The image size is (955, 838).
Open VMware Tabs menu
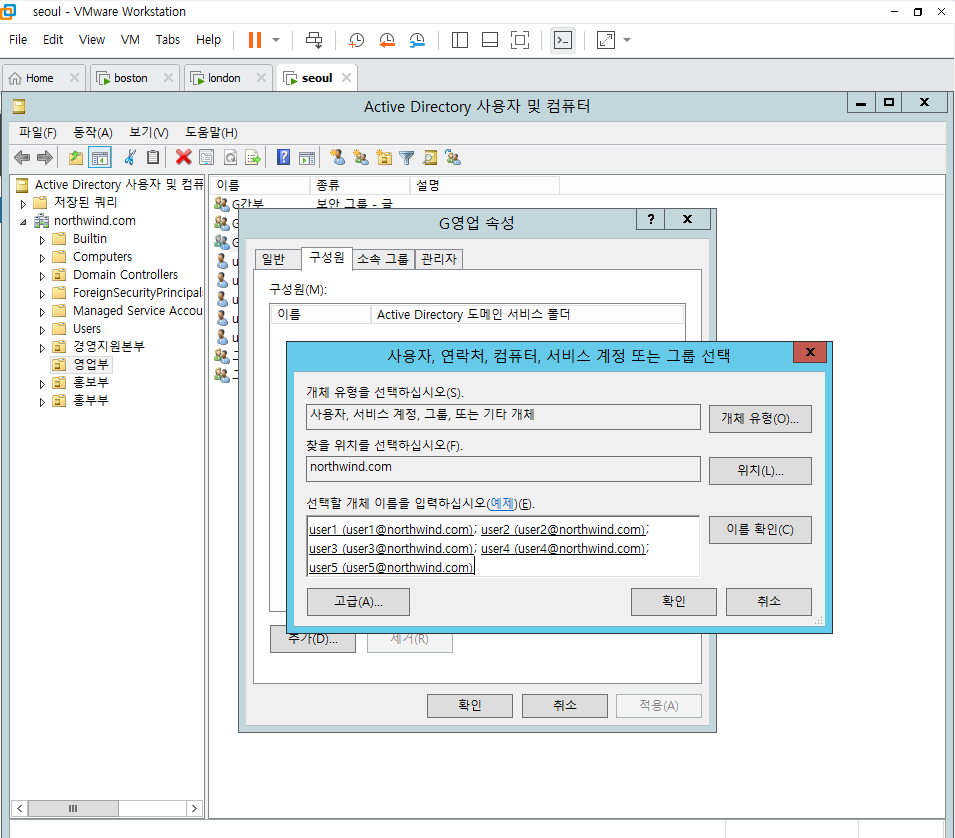tap(167, 40)
